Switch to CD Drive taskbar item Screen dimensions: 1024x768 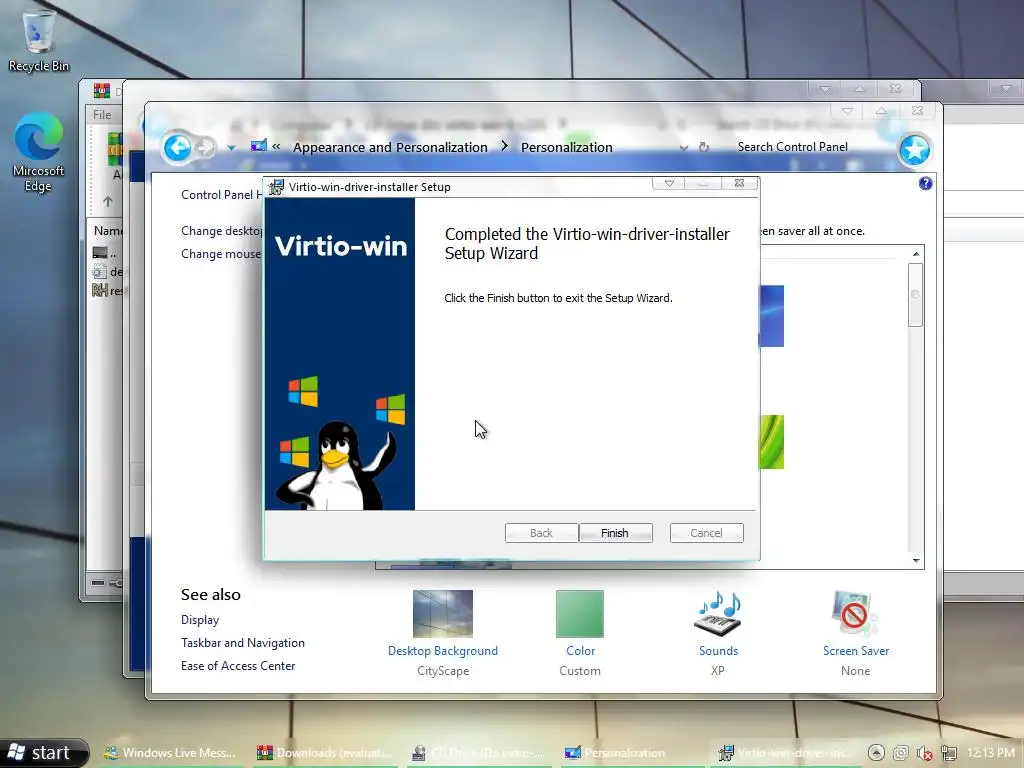pos(479,753)
